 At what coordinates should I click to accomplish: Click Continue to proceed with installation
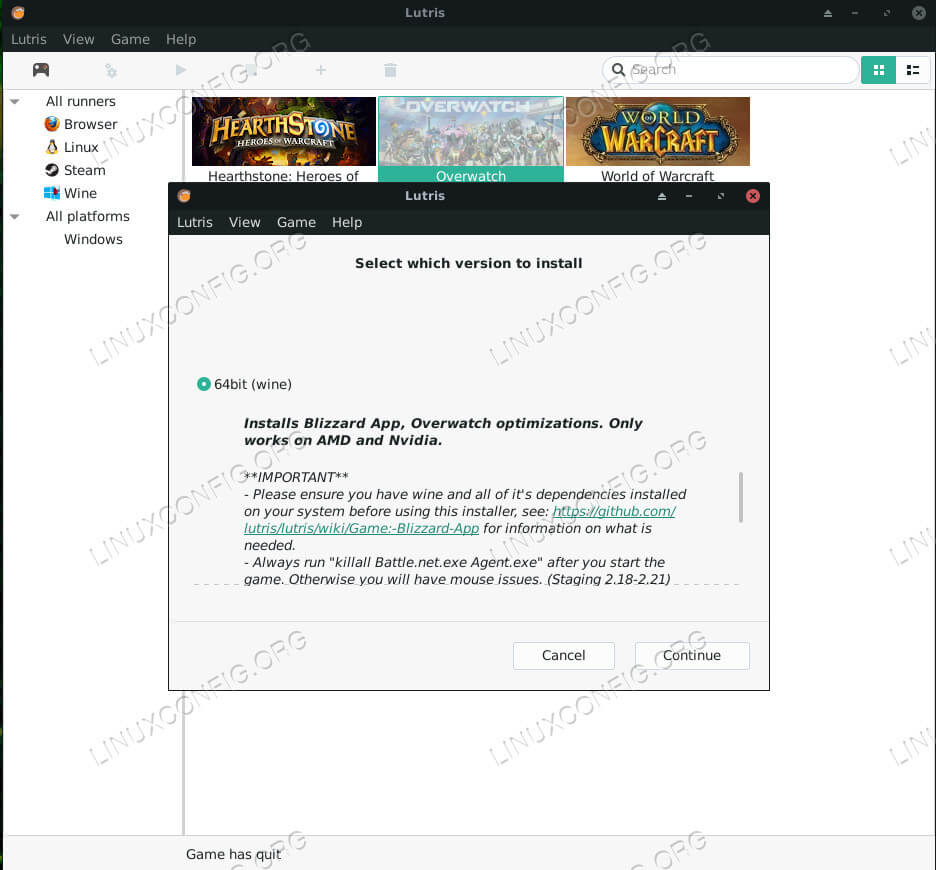[692, 656]
